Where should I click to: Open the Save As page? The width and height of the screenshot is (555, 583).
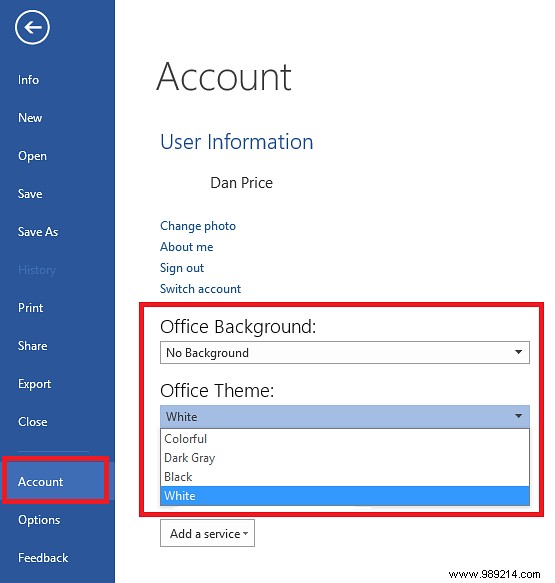[38, 232]
